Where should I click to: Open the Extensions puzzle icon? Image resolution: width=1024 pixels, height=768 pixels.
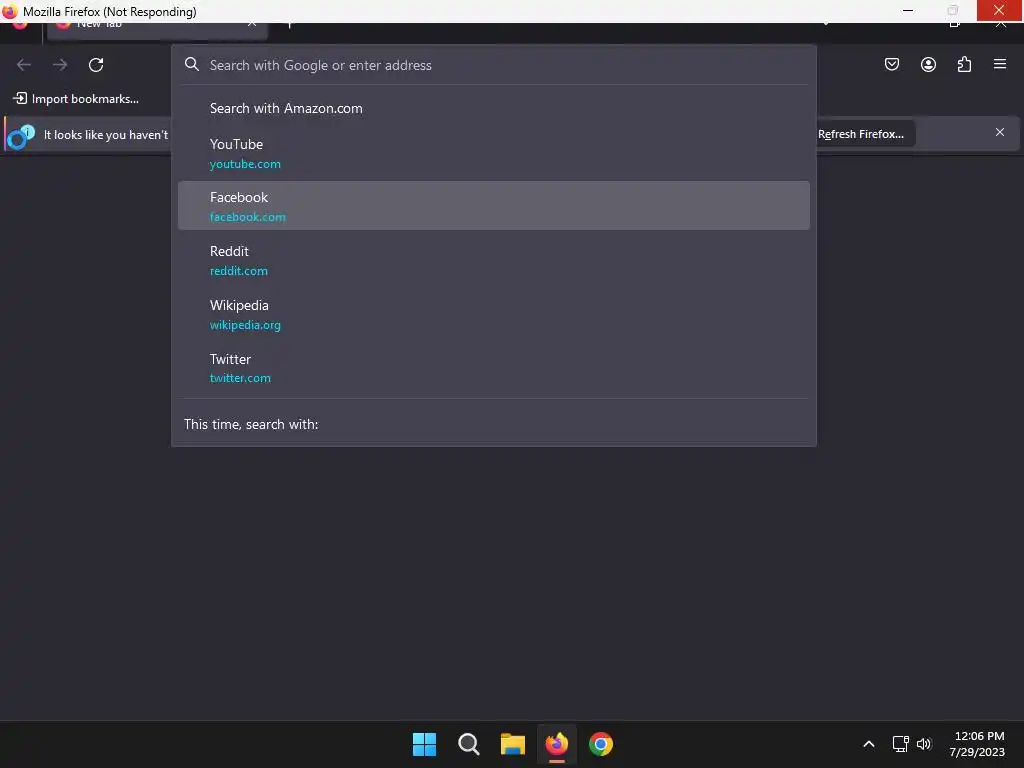point(964,64)
